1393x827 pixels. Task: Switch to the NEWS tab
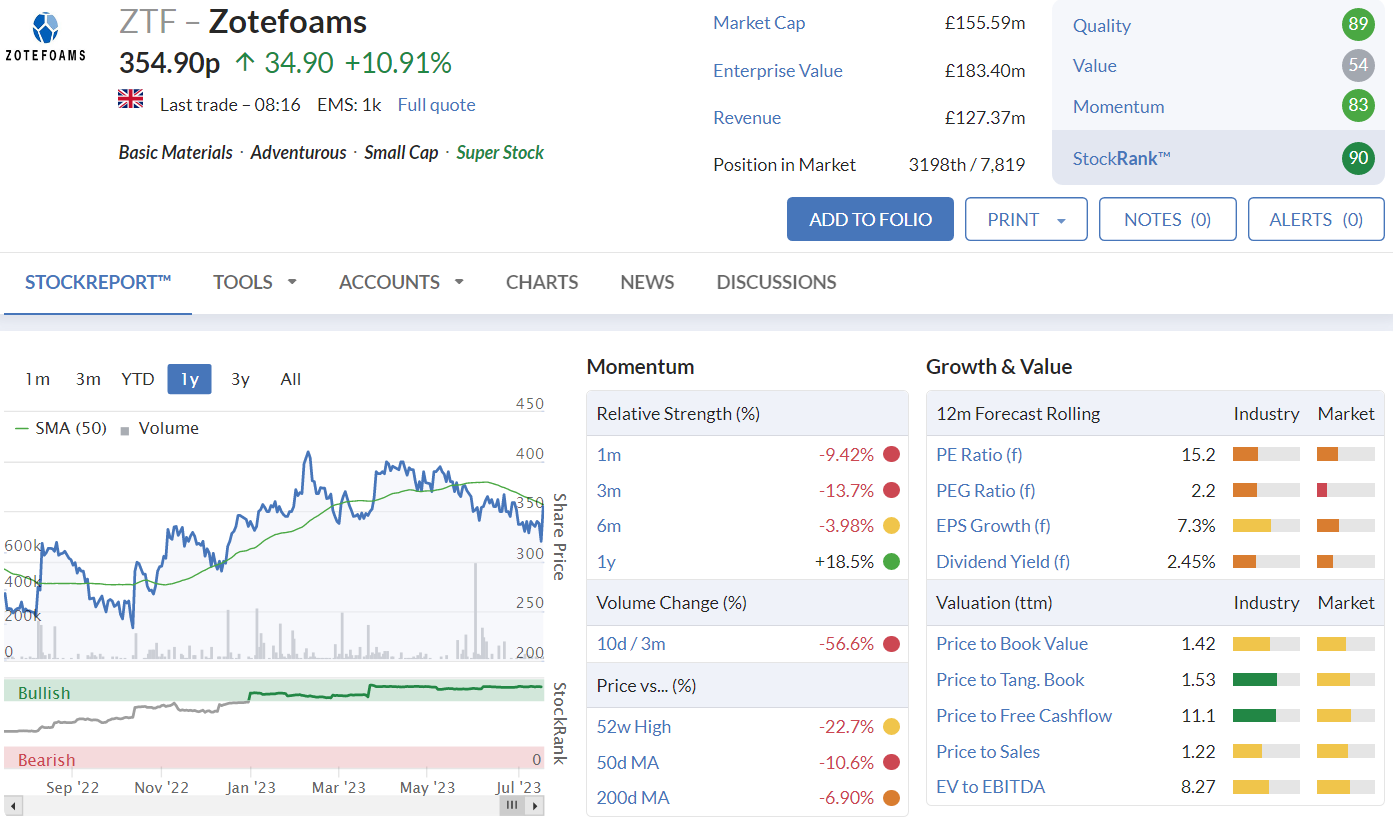coord(647,282)
